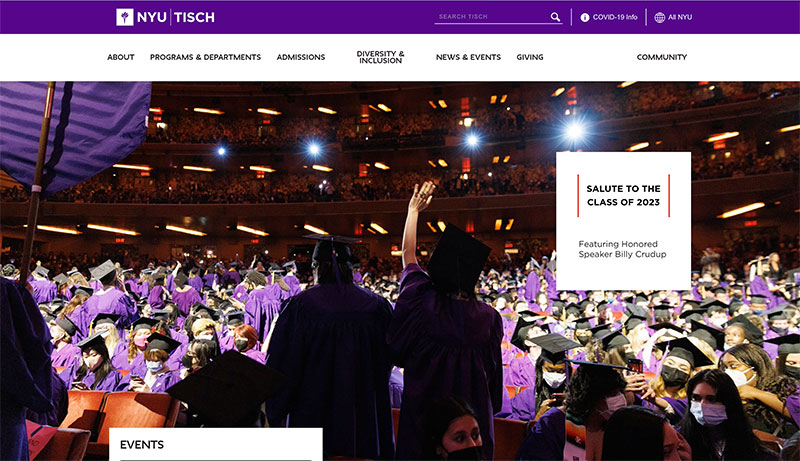
Task: Click the NYU wordmark text
Action: click(x=152, y=17)
